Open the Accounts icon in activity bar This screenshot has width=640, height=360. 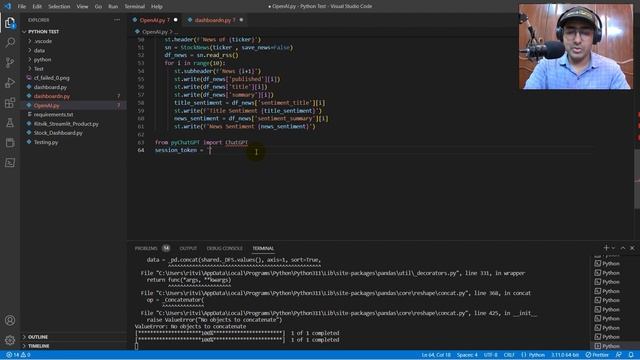click(10, 320)
